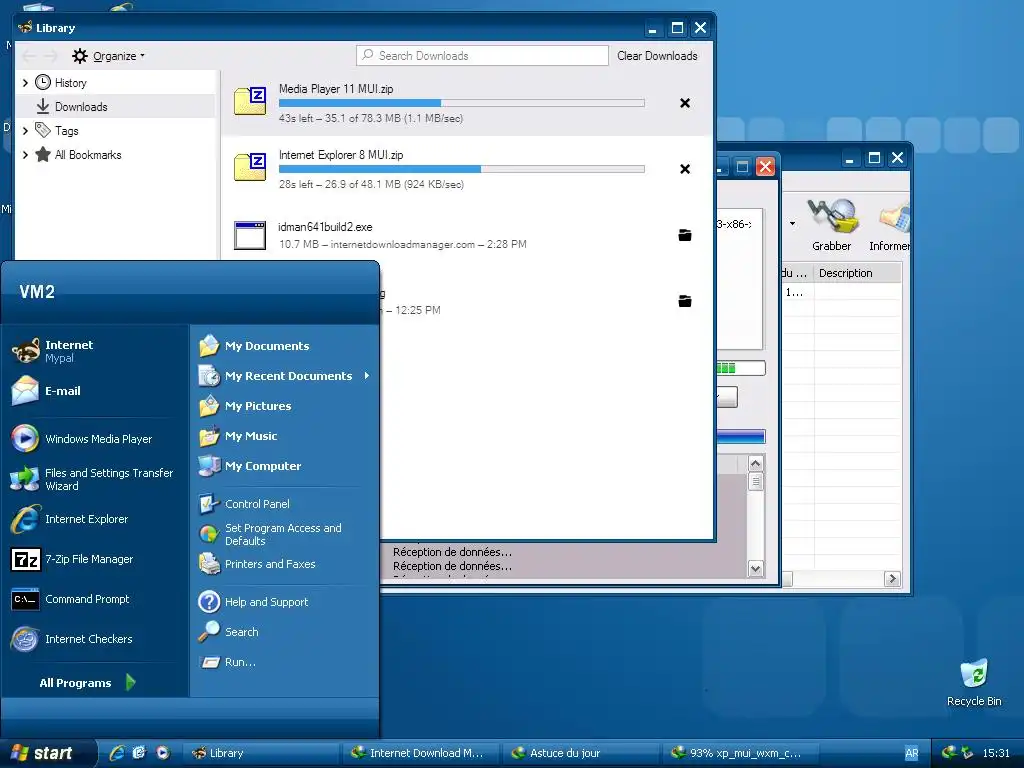The image size is (1024, 768).
Task: Open Files and Settings Transfer Wizard
Action: [x=93, y=479]
